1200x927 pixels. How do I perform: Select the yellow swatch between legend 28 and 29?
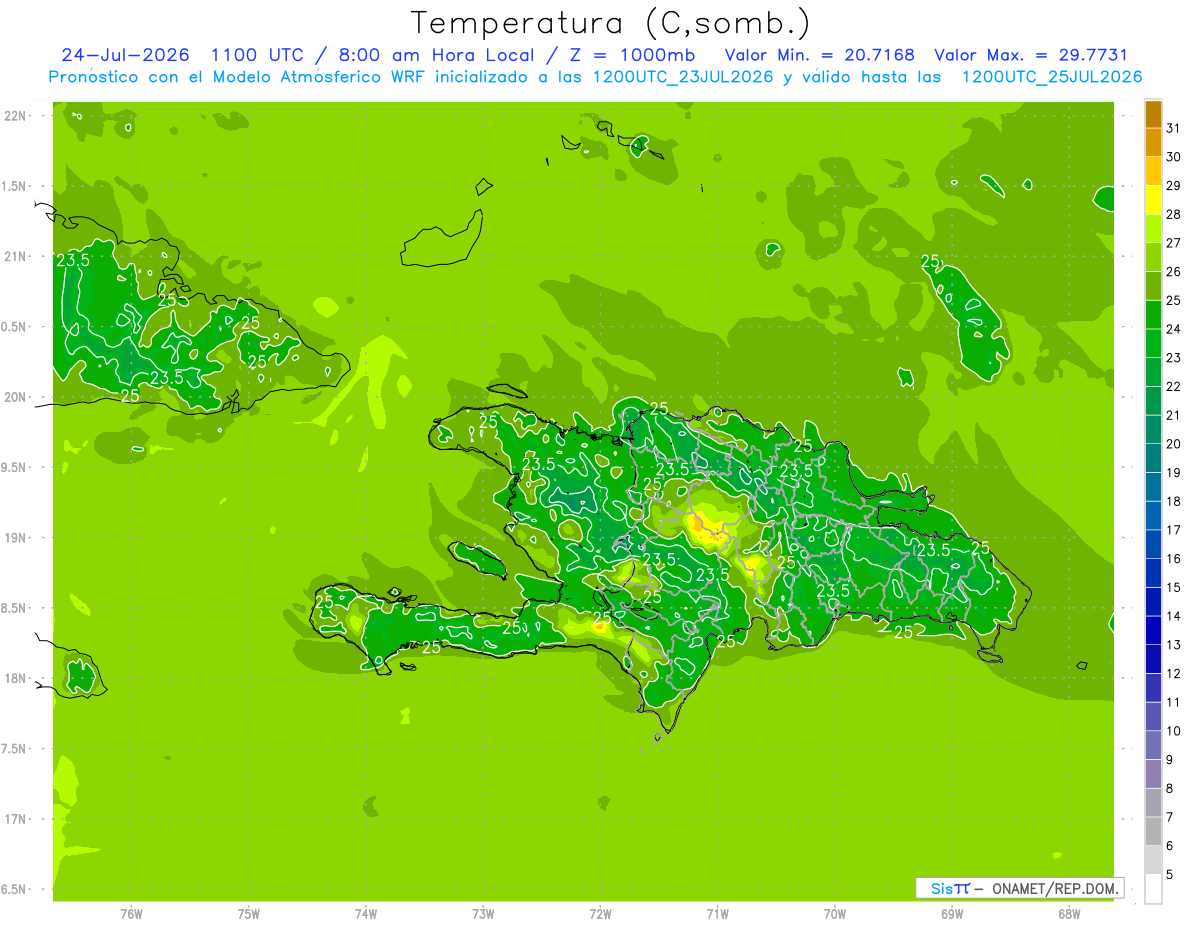[1153, 200]
